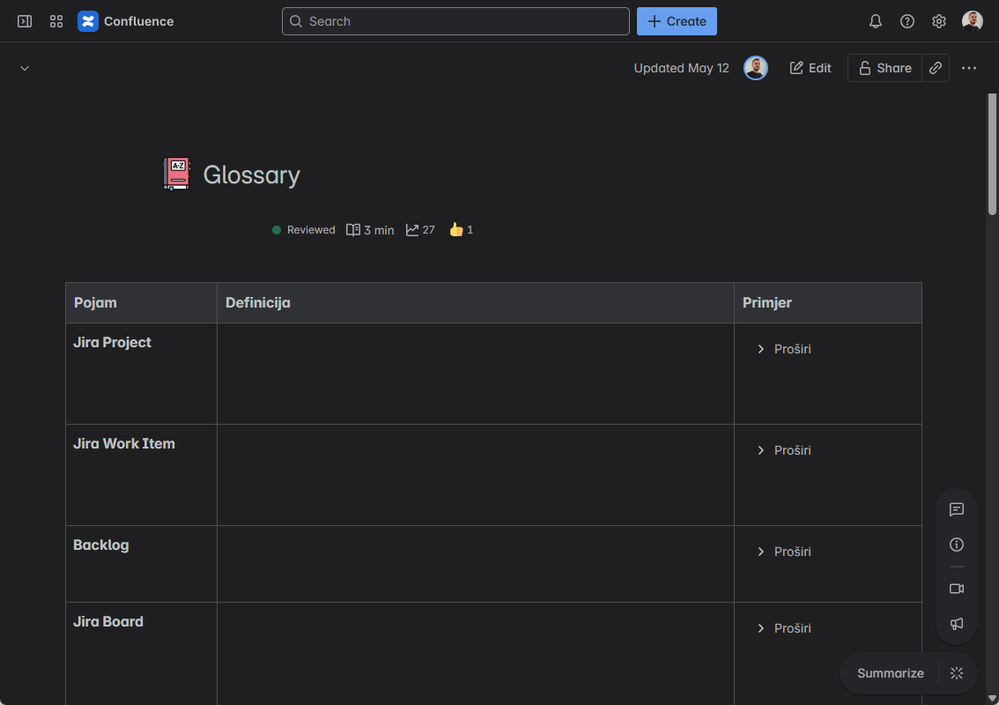
Task: Click the Jira Project term cell
Action: (x=141, y=373)
